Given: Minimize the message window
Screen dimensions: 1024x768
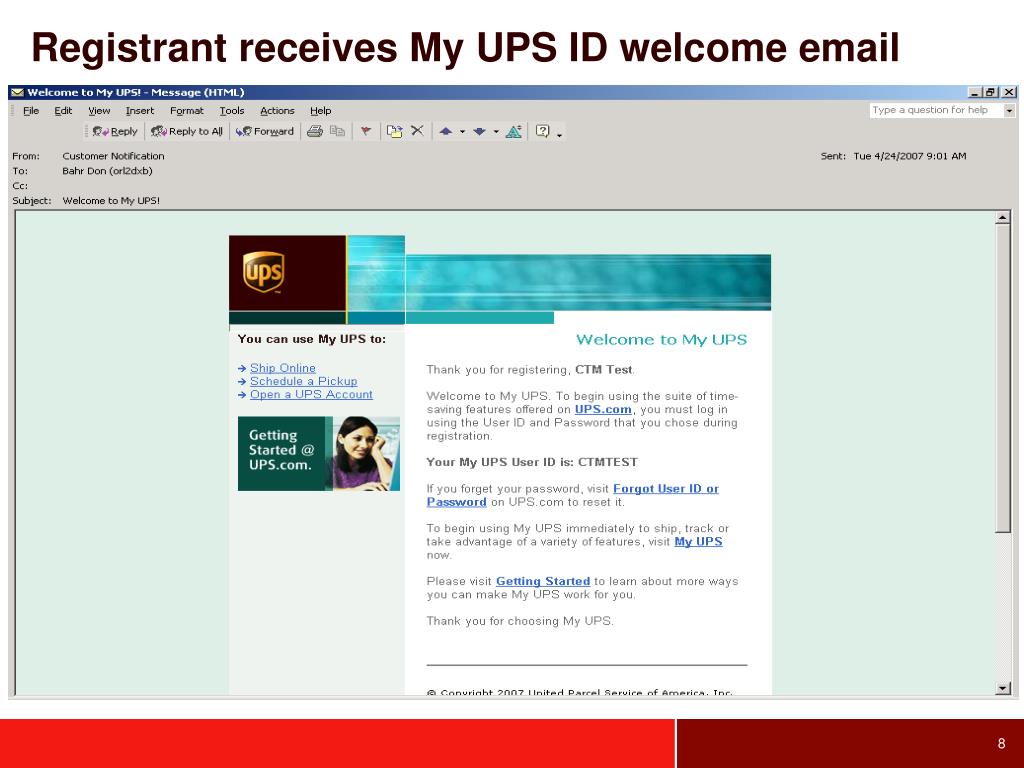Looking at the screenshot, I should click(x=974, y=92).
